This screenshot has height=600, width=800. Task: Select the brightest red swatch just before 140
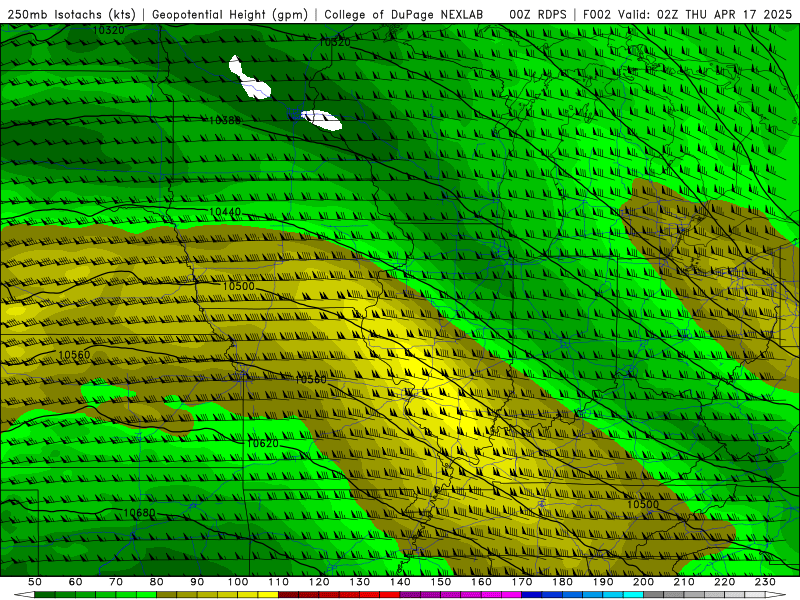[x=390, y=594]
